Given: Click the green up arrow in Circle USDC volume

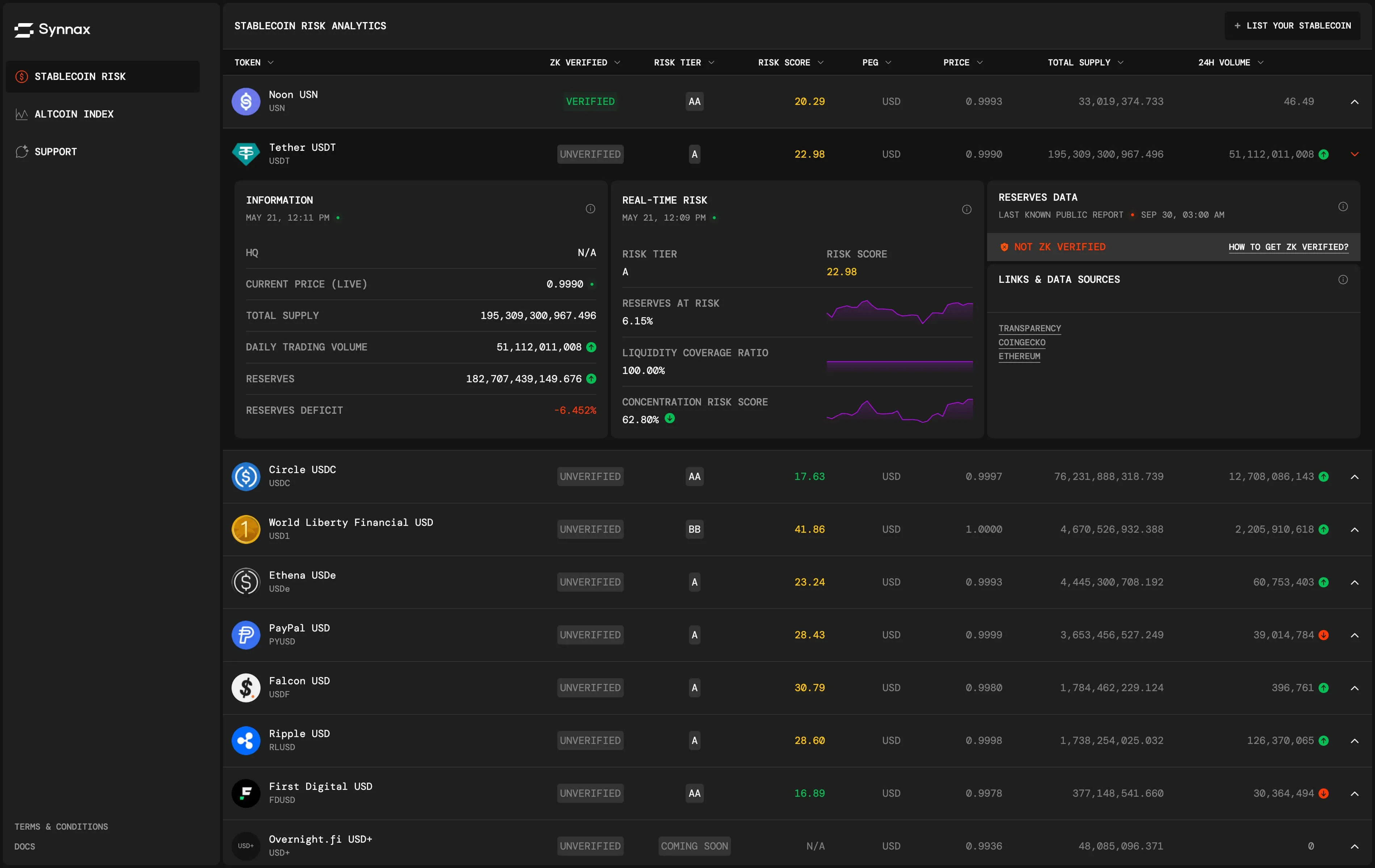Looking at the screenshot, I should coord(1324,477).
